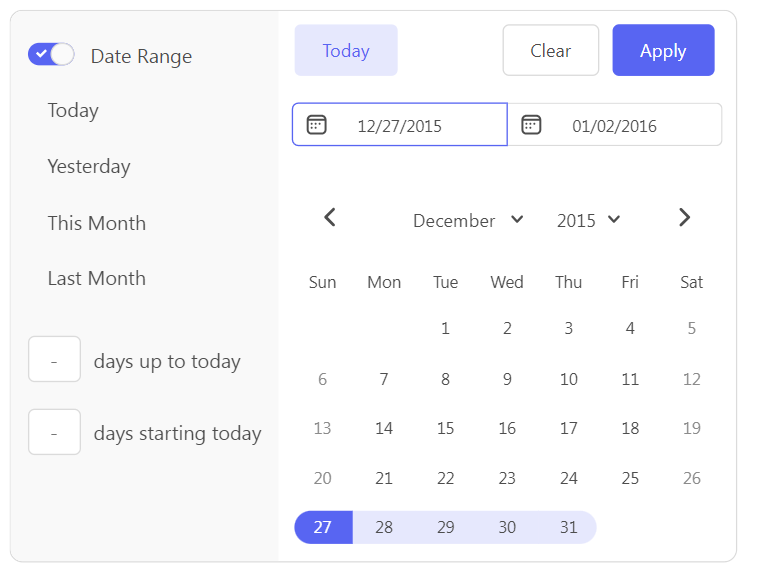Choose the This Month preset

coord(97,223)
